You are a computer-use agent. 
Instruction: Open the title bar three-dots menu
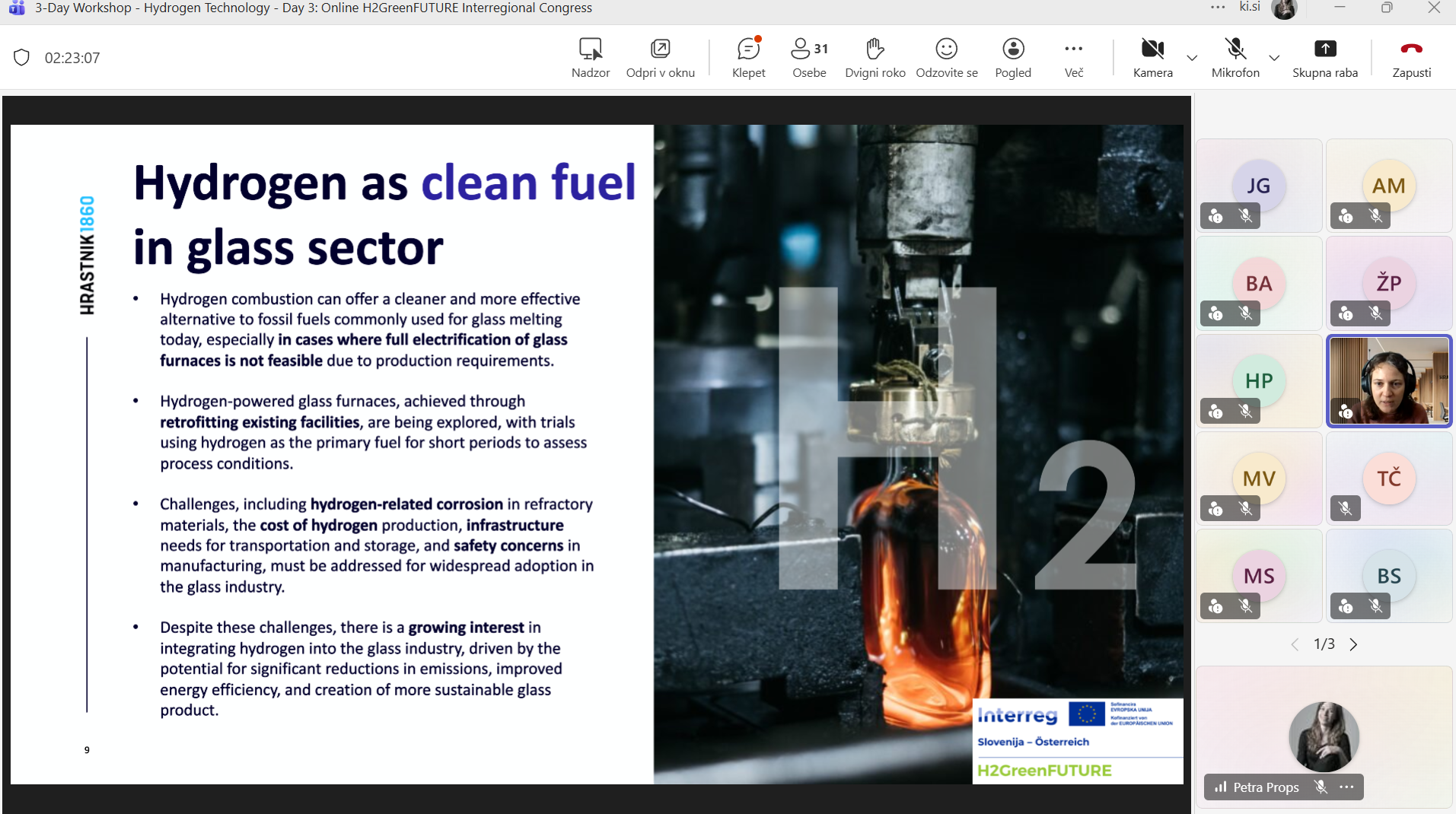click(1218, 8)
